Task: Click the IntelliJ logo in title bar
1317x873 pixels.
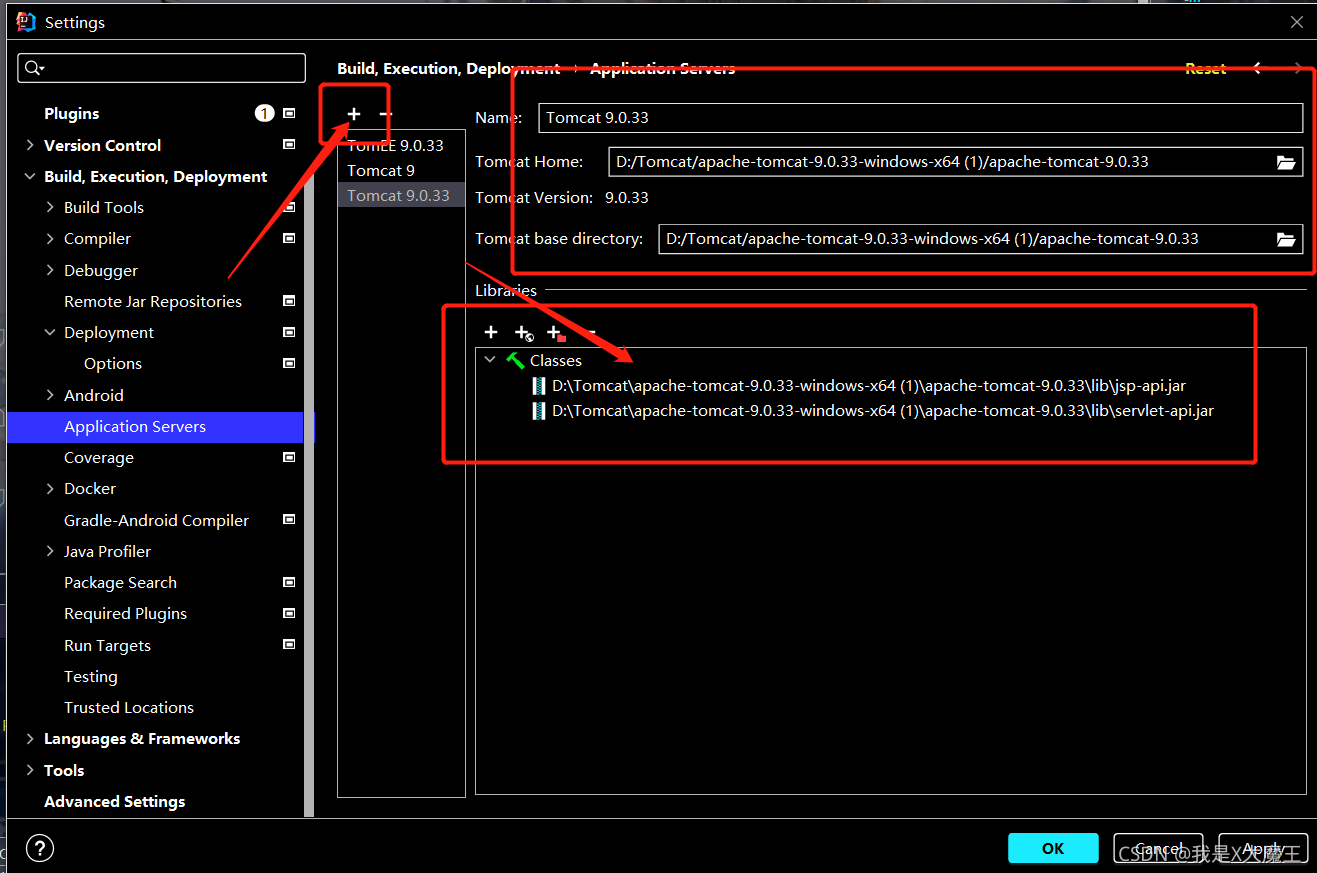Action: 26,22
